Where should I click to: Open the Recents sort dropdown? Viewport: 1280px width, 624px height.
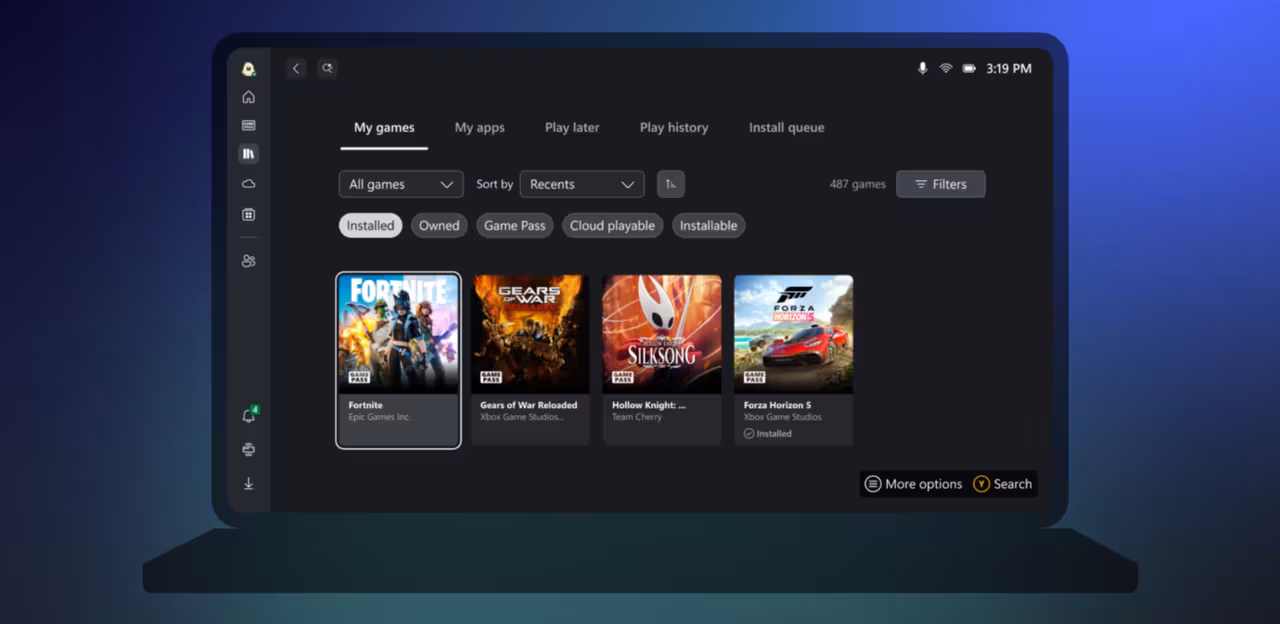coord(582,184)
